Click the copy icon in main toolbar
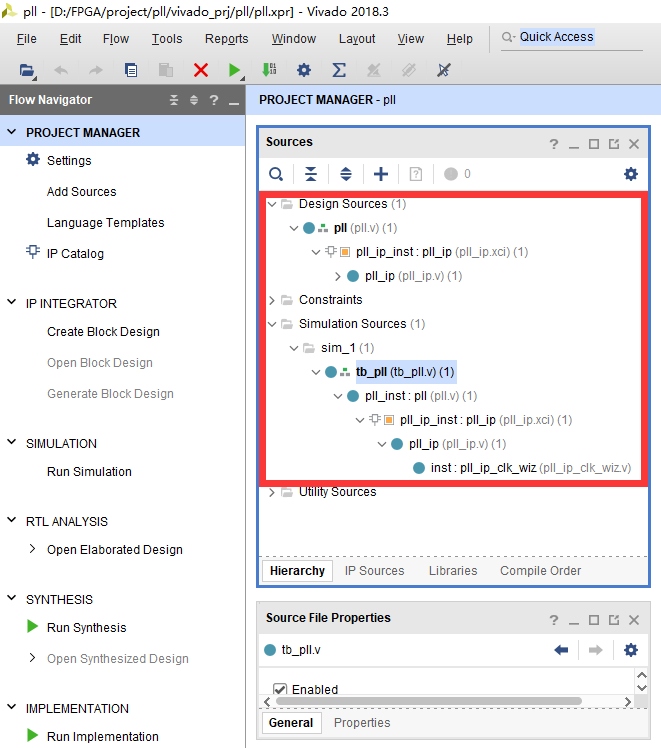The height and width of the screenshot is (748, 661). click(131, 70)
